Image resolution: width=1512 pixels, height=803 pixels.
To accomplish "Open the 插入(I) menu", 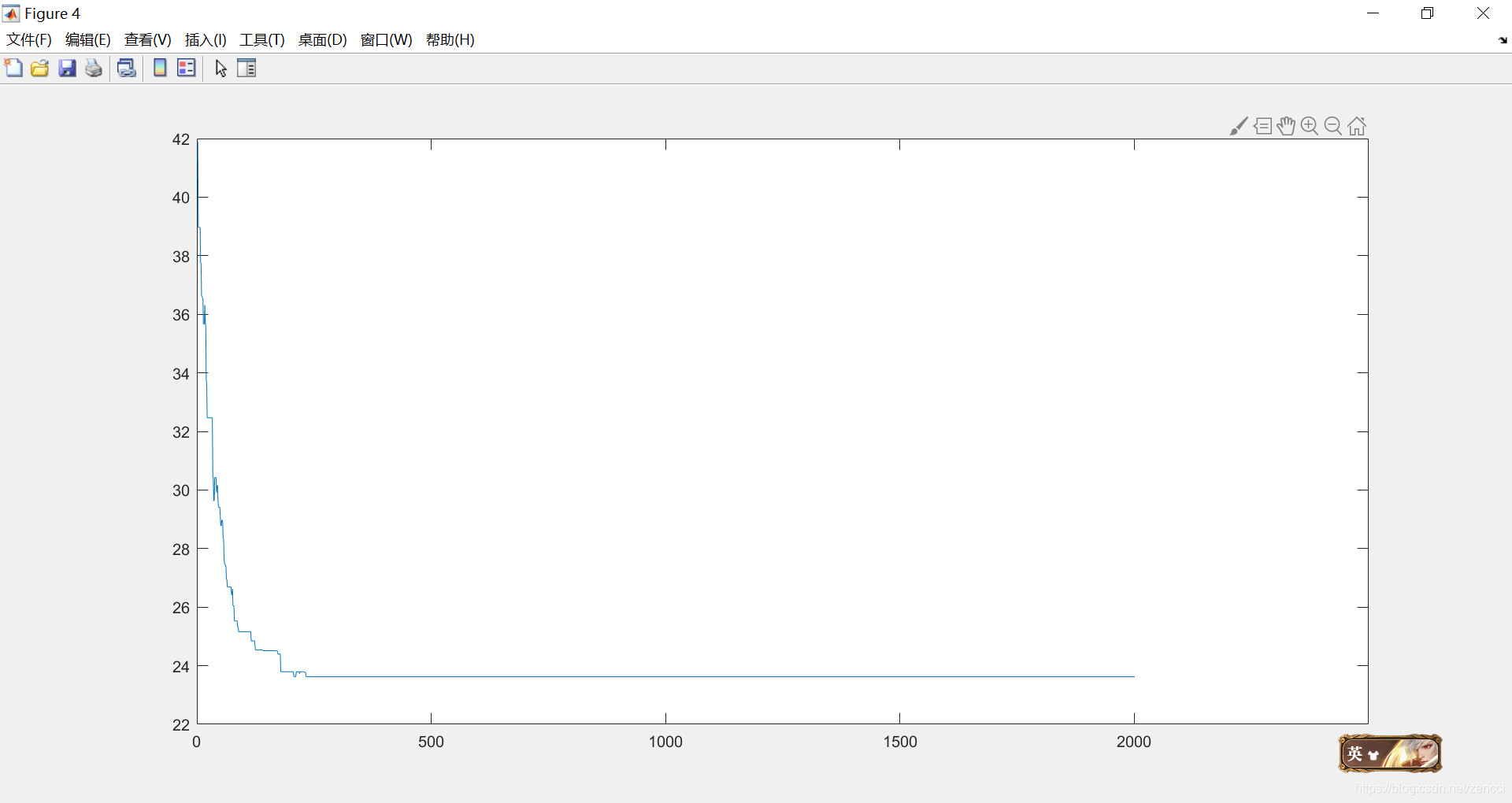I will point(206,40).
